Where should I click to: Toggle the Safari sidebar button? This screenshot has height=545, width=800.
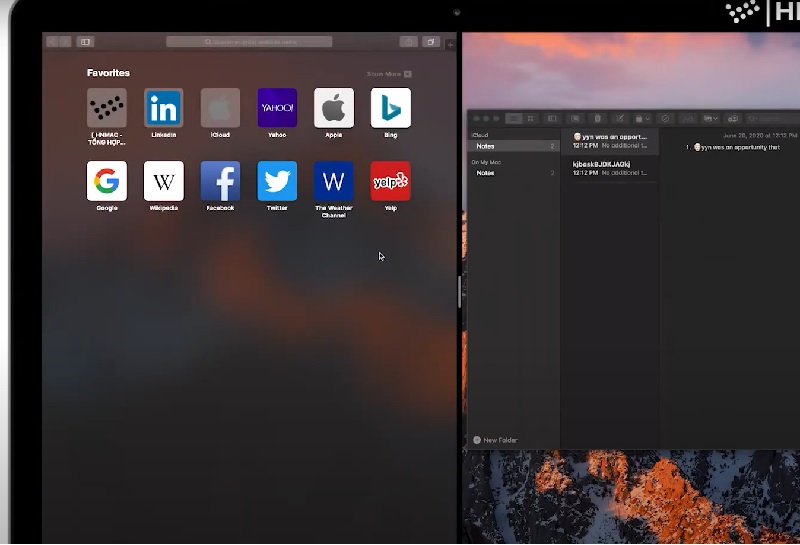point(86,42)
